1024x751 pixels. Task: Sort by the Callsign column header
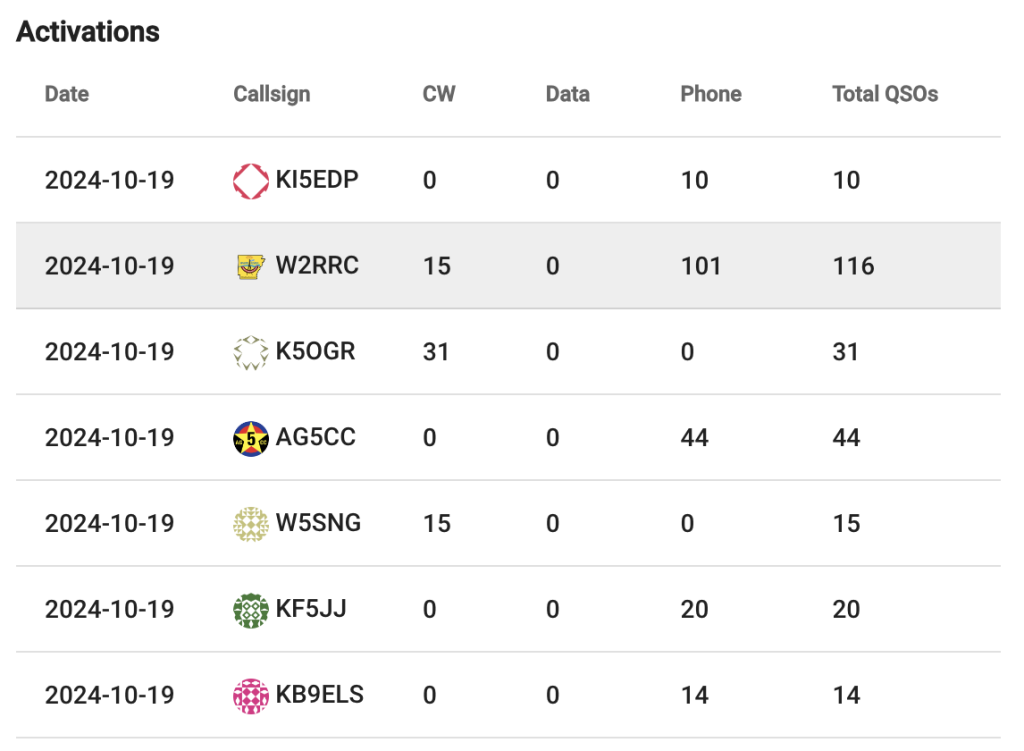(x=272, y=94)
